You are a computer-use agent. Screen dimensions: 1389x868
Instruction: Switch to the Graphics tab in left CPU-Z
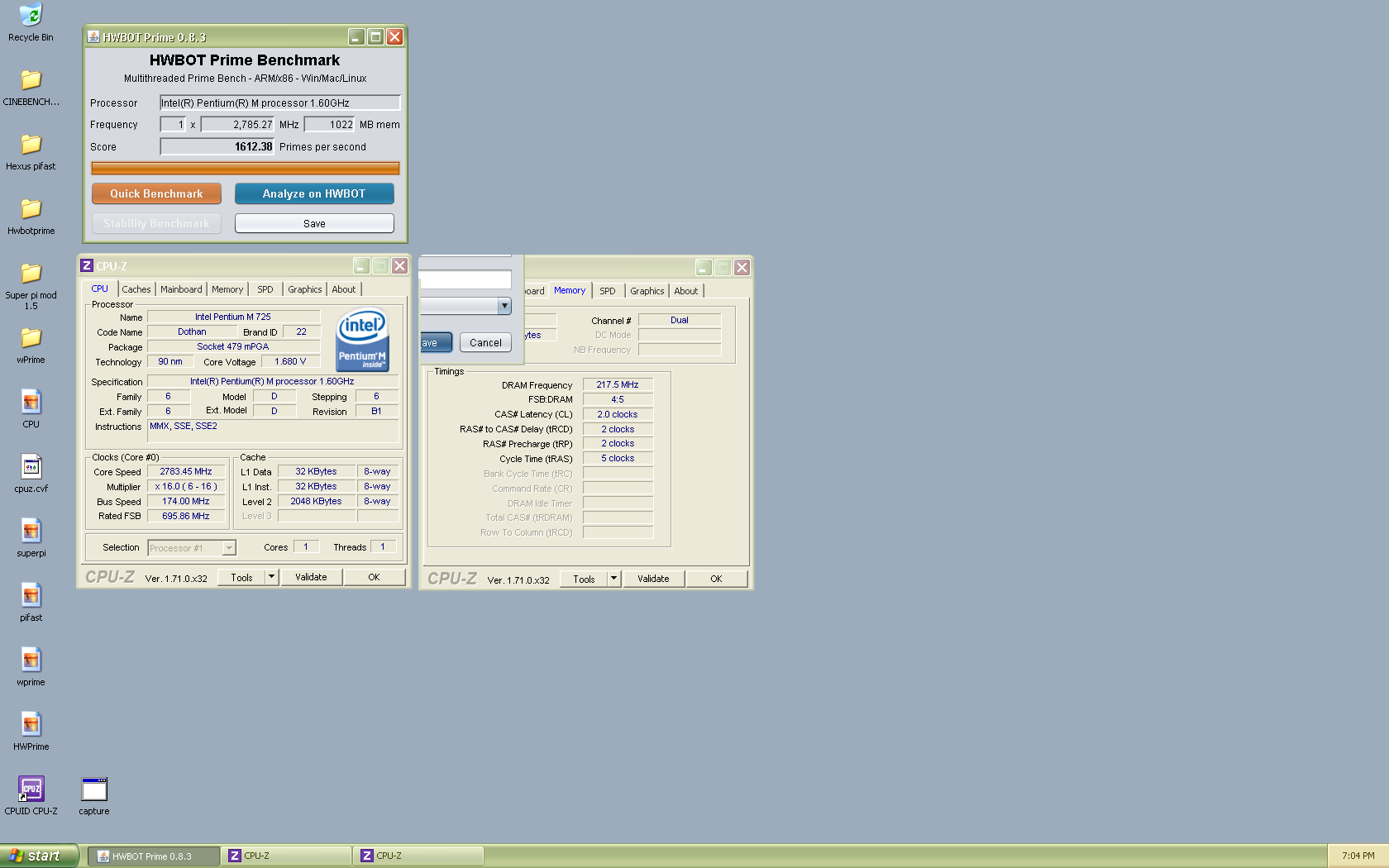click(x=305, y=289)
